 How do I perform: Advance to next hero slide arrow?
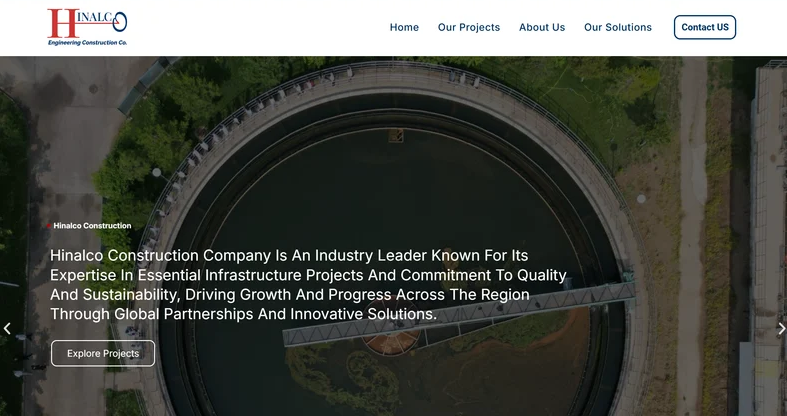pyautogui.click(x=781, y=329)
